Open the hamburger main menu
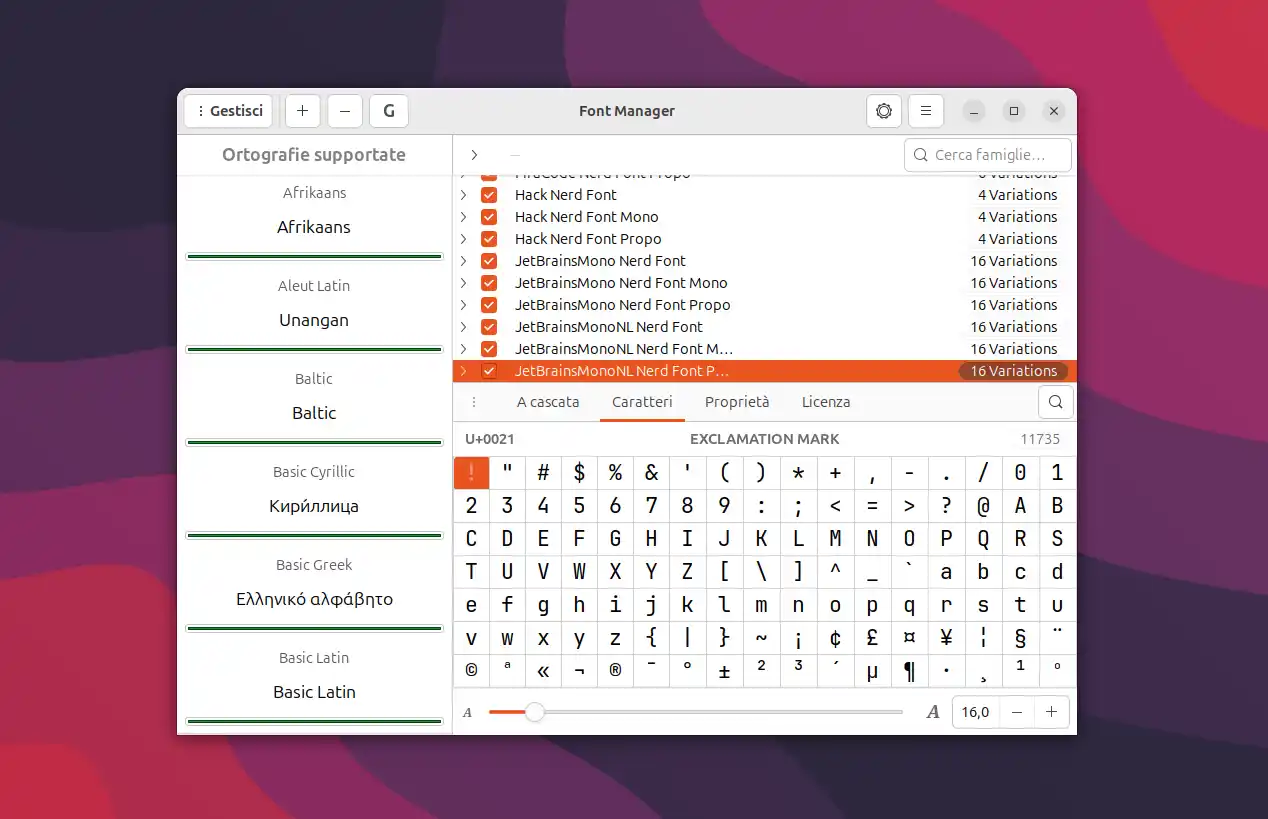The width and height of the screenshot is (1268, 819). pos(926,111)
